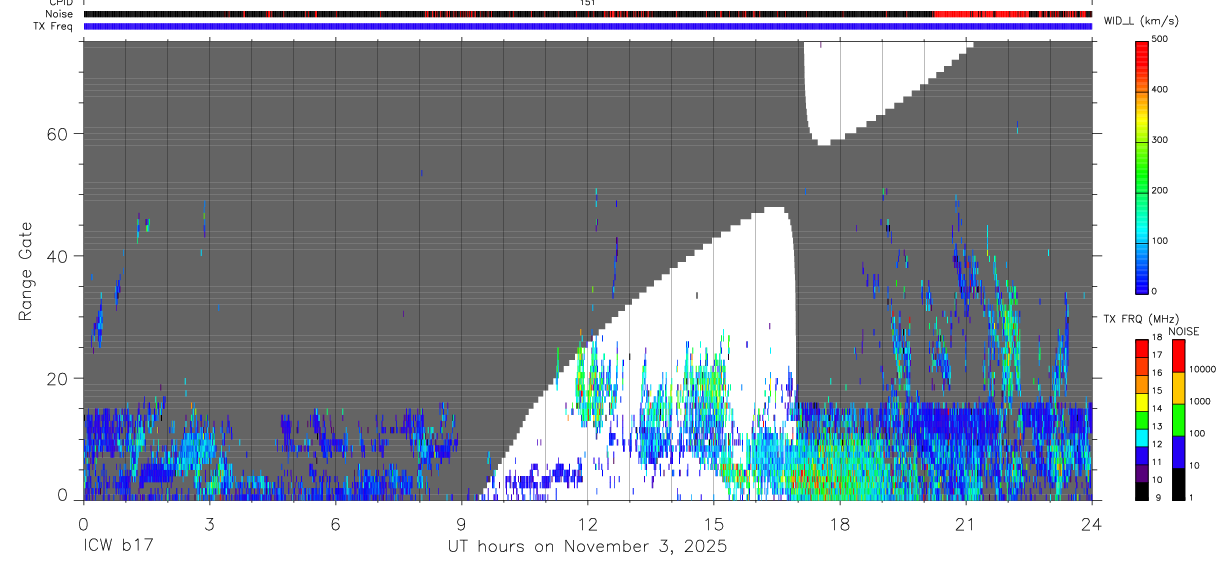The height and width of the screenshot is (567, 1228).
Task: Click the 'CPID' row label at top
Action: (x=60, y=3)
